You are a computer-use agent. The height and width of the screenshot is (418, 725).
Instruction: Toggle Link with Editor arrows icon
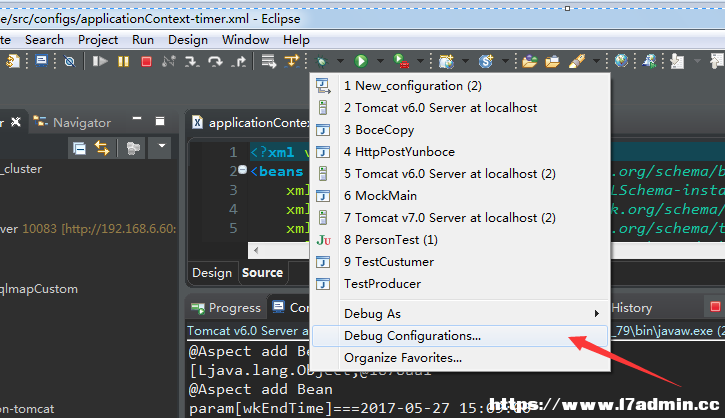pos(102,148)
